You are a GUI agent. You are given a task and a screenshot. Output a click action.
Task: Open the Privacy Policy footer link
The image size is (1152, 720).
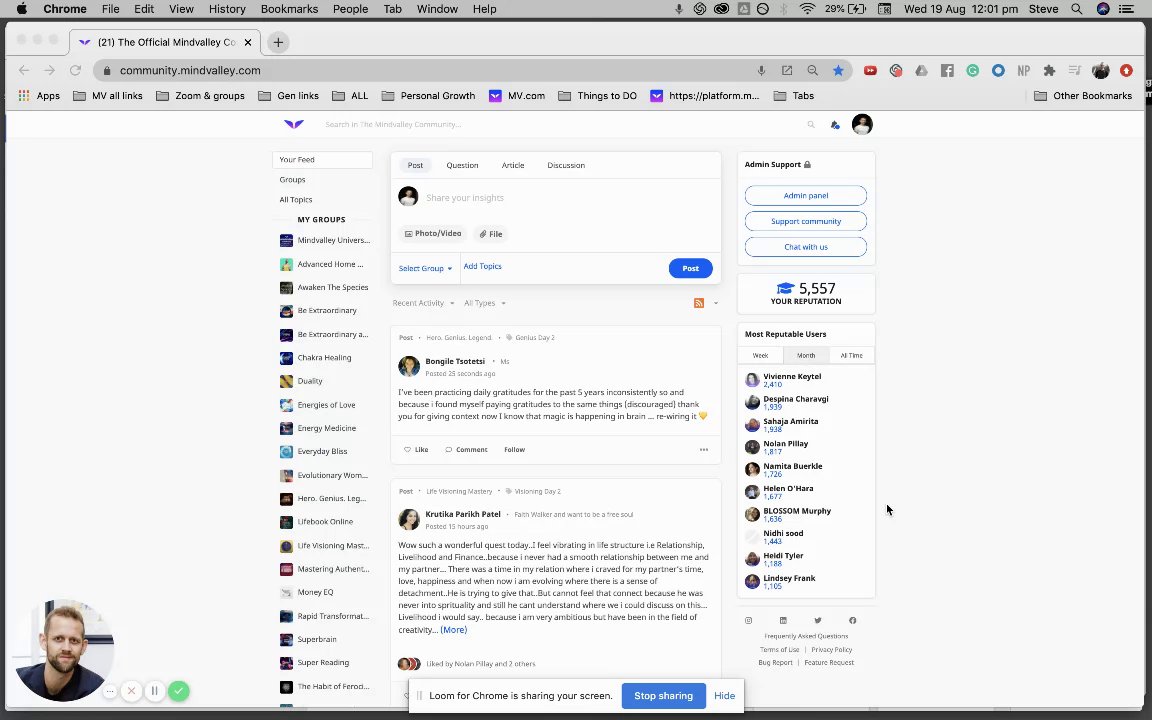pos(832,649)
